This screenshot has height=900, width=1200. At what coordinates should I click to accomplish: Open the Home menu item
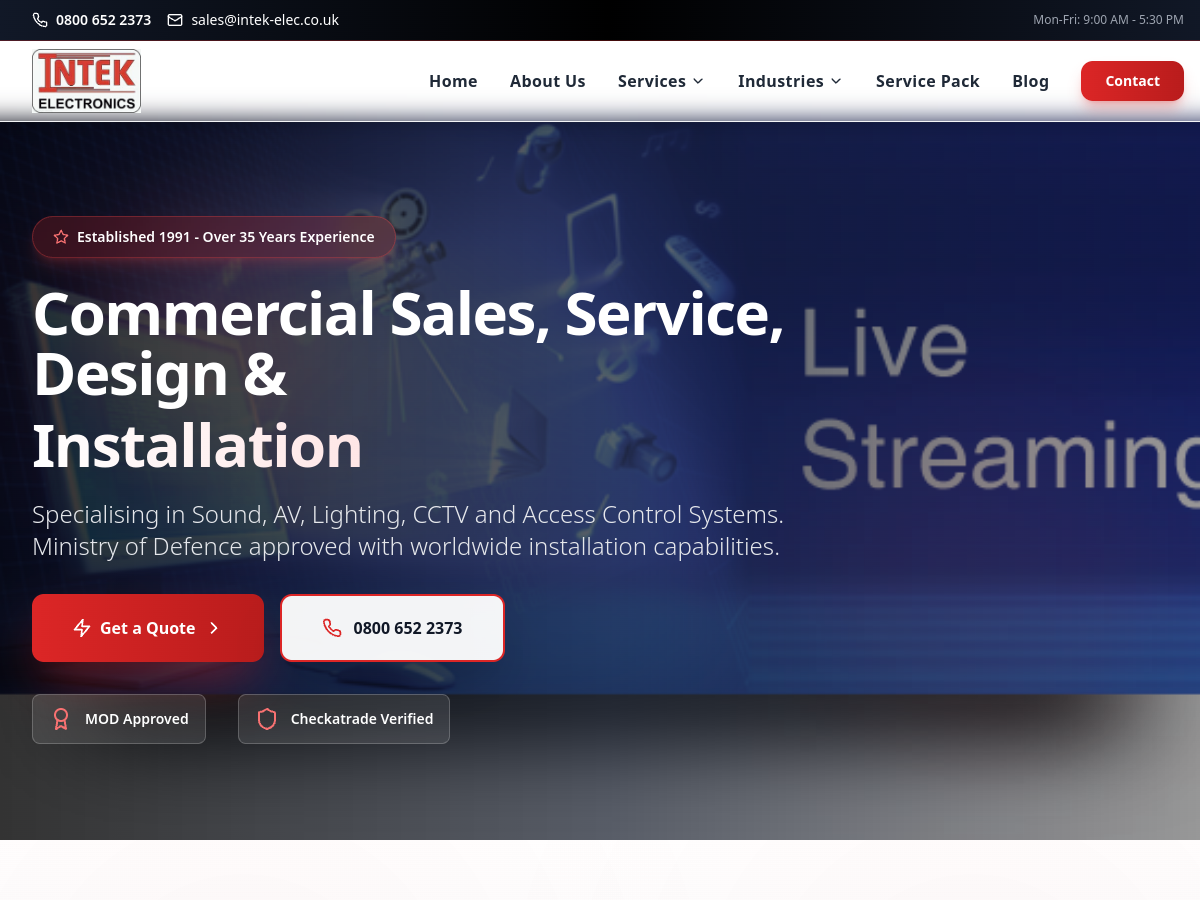tap(453, 81)
